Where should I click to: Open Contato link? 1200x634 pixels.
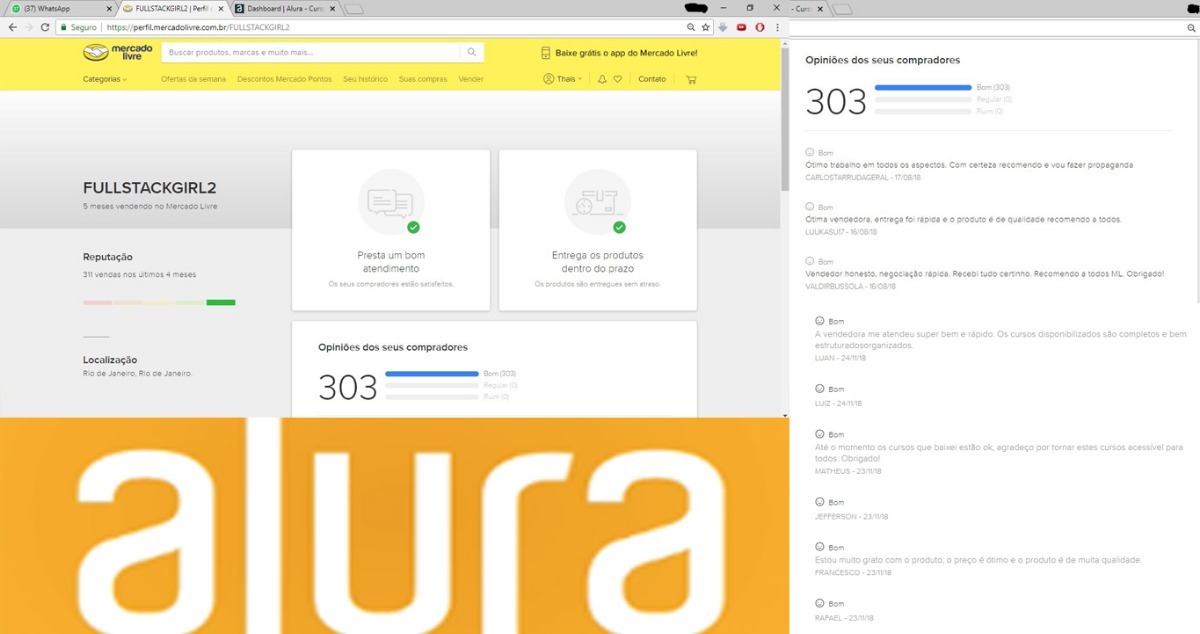(x=652, y=79)
